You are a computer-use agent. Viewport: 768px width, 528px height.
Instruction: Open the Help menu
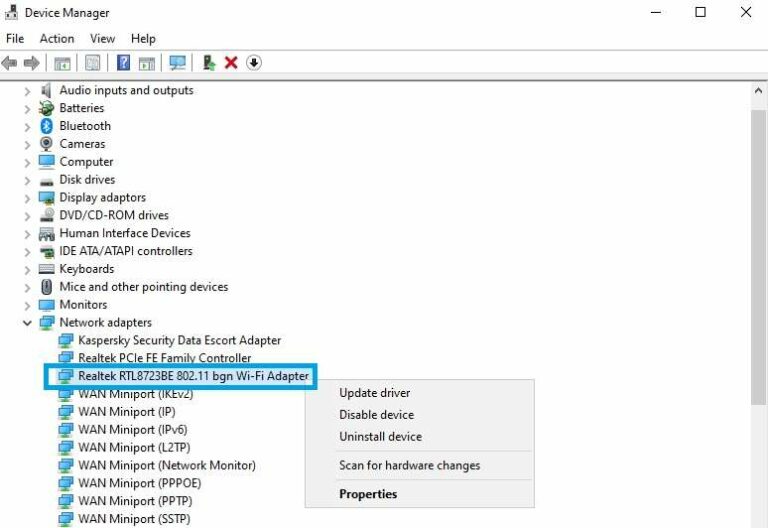[143, 38]
